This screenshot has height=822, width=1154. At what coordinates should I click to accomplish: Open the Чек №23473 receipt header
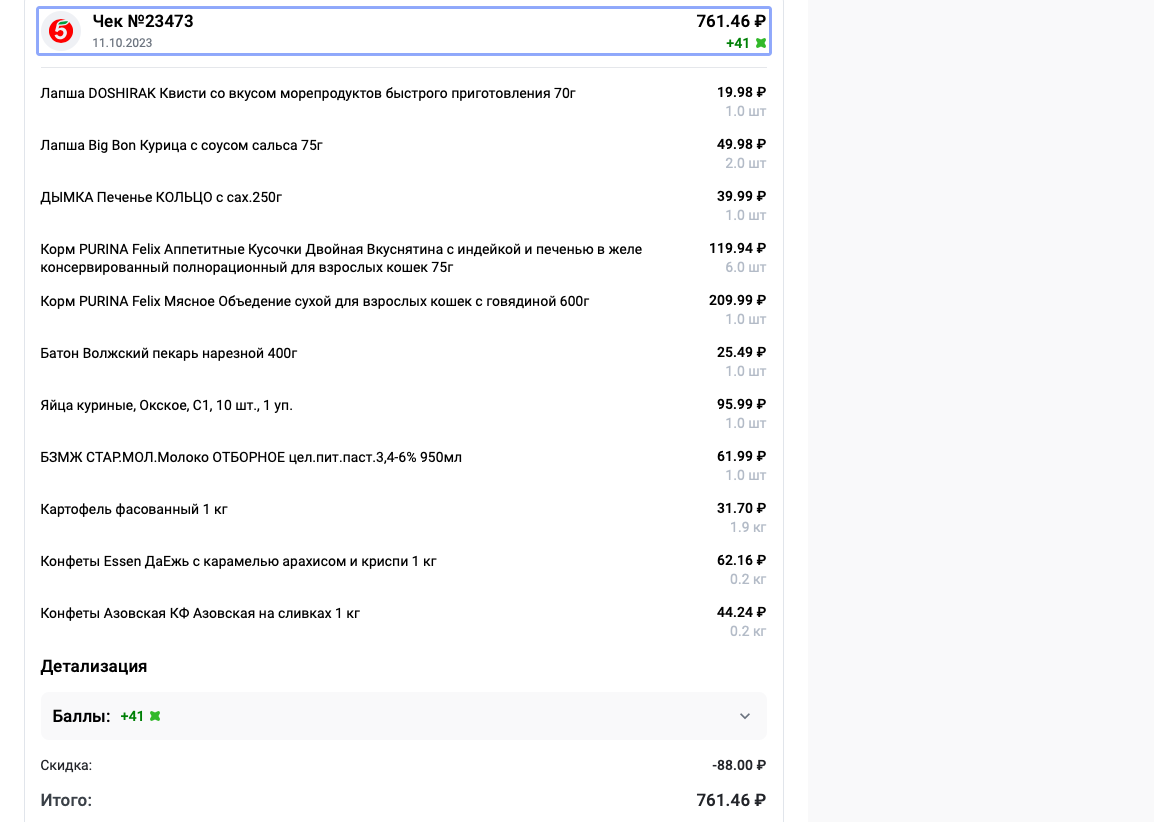tap(143, 21)
